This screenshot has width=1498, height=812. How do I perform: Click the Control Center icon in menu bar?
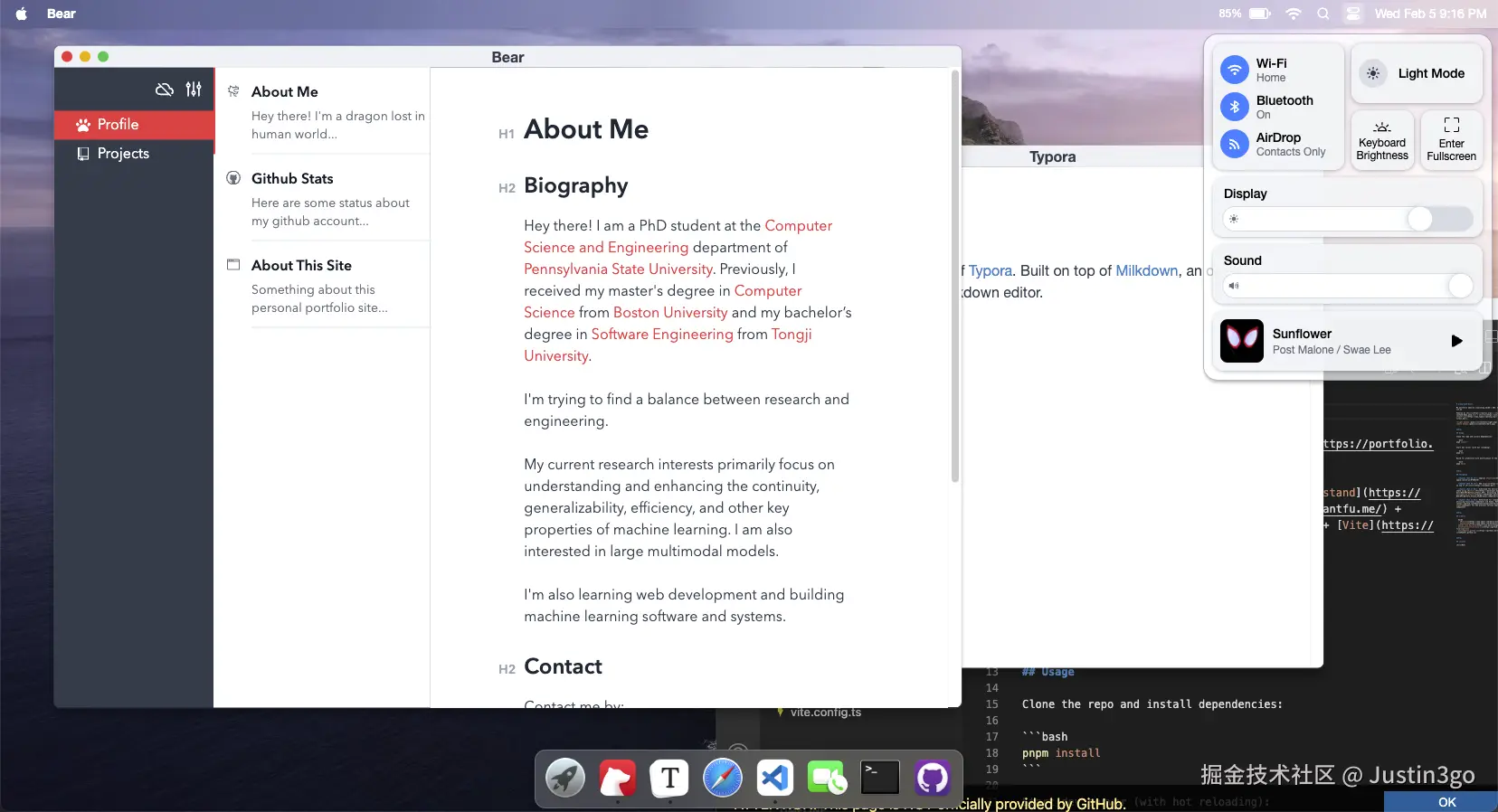(x=1353, y=14)
